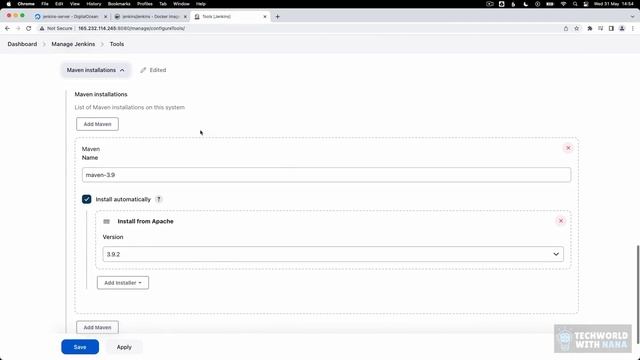Click the menu bar date and time
Viewport: 640px width, 360px height.
613,4
